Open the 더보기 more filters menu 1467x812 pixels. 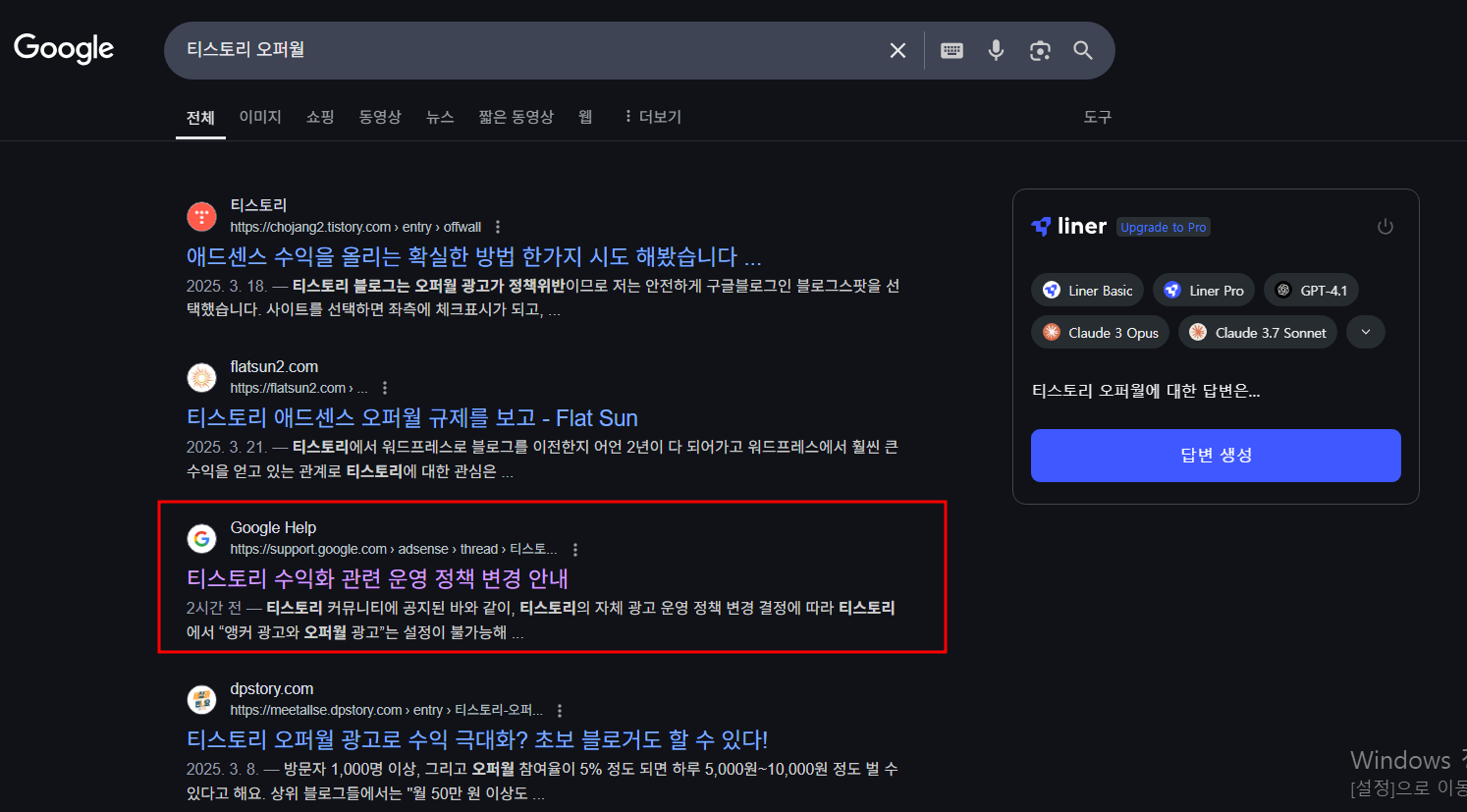coord(652,117)
